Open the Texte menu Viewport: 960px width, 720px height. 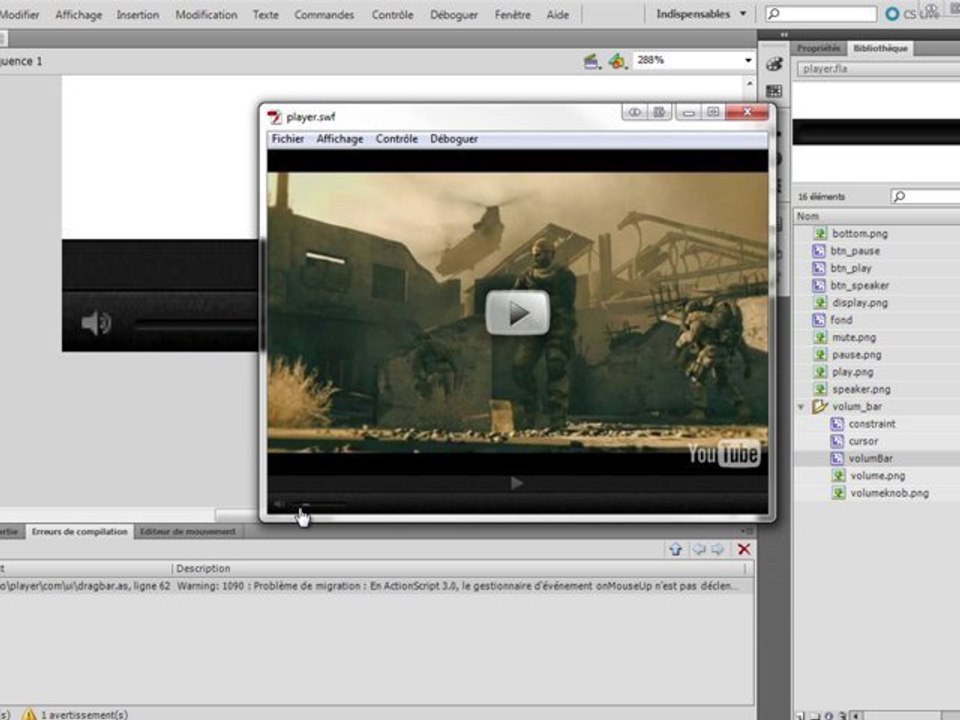pyautogui.click(x=265, y=14)
